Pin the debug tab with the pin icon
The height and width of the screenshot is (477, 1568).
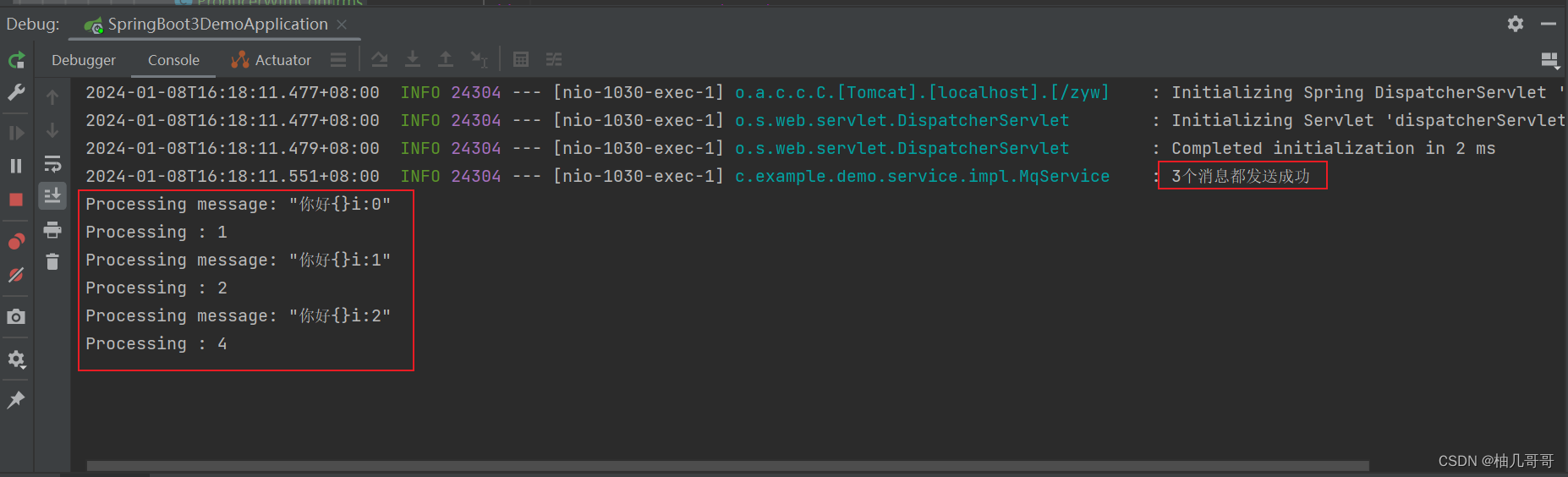16,400
